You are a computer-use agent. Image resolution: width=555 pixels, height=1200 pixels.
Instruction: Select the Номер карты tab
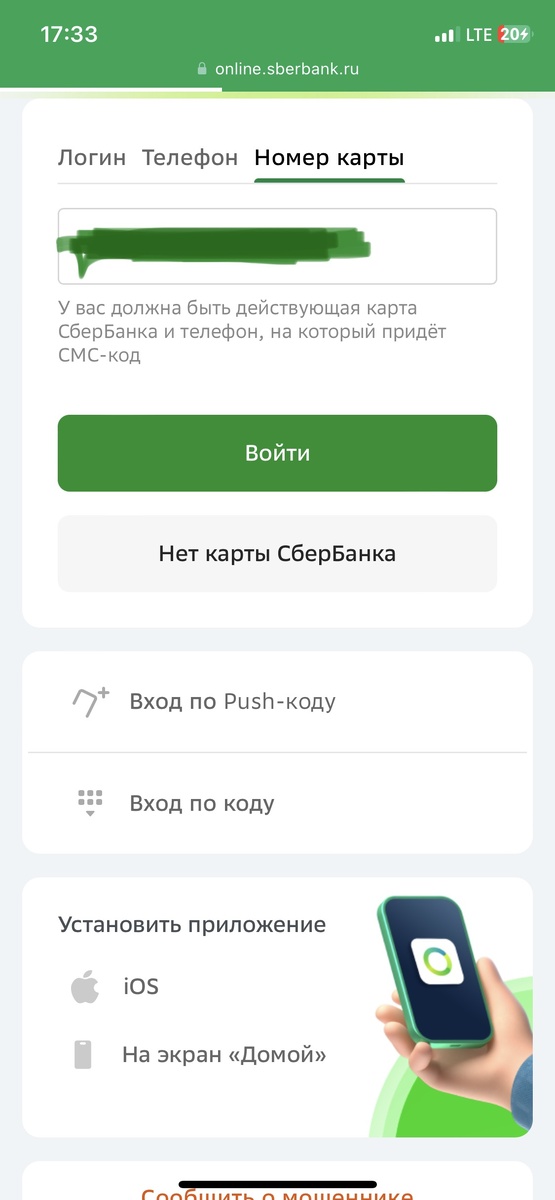329,157
